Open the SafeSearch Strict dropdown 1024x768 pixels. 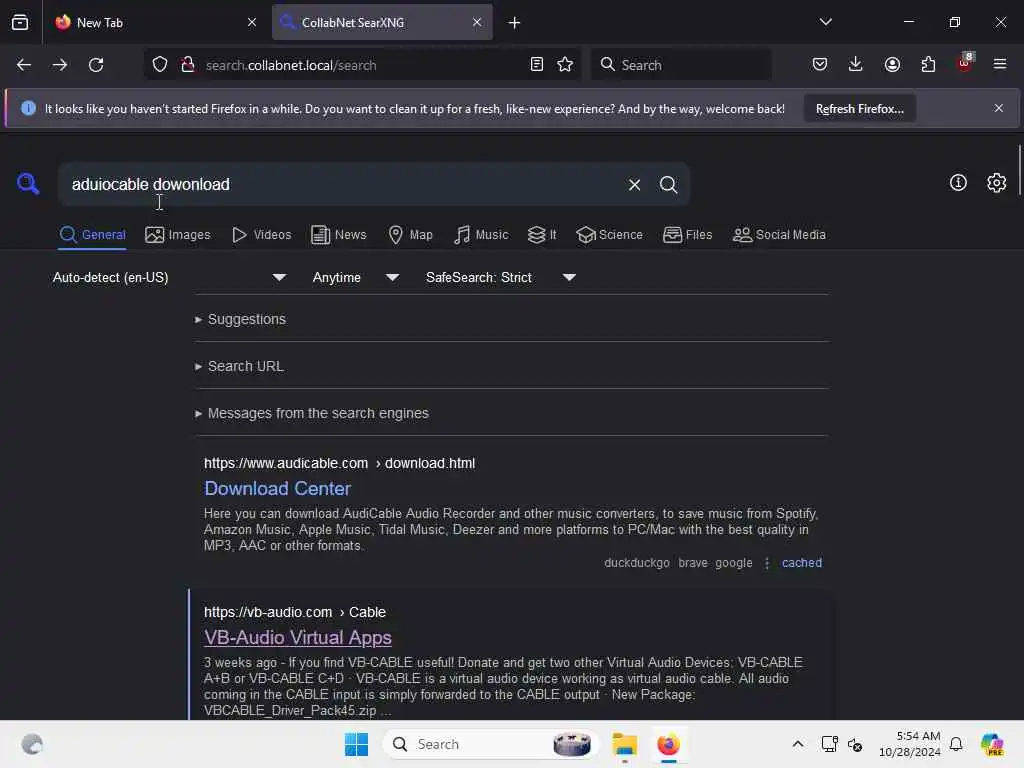(501, 278)
